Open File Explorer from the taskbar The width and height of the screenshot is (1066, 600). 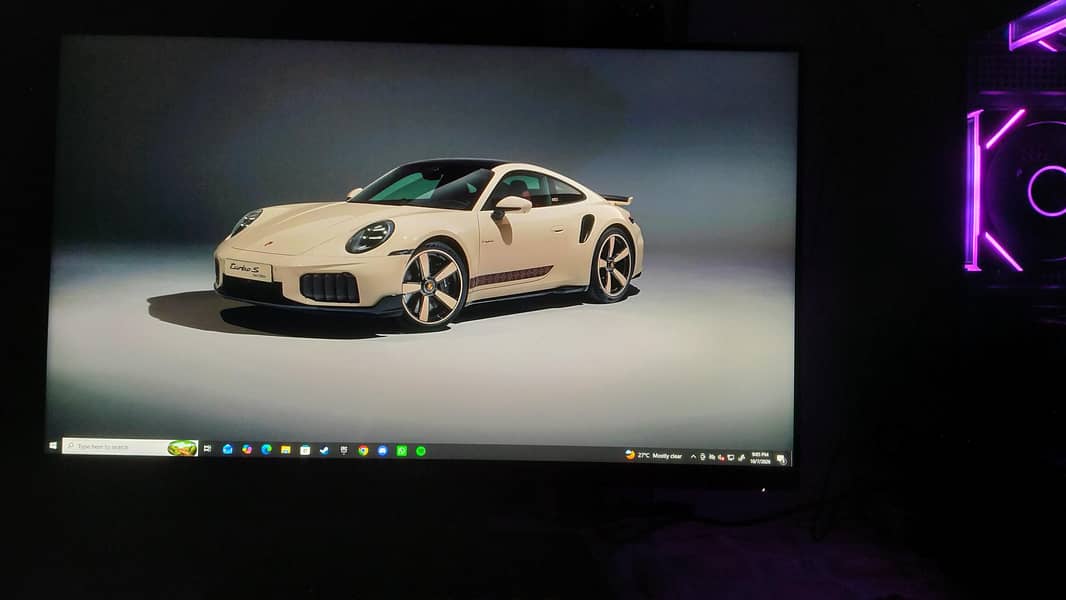point(286,450)
